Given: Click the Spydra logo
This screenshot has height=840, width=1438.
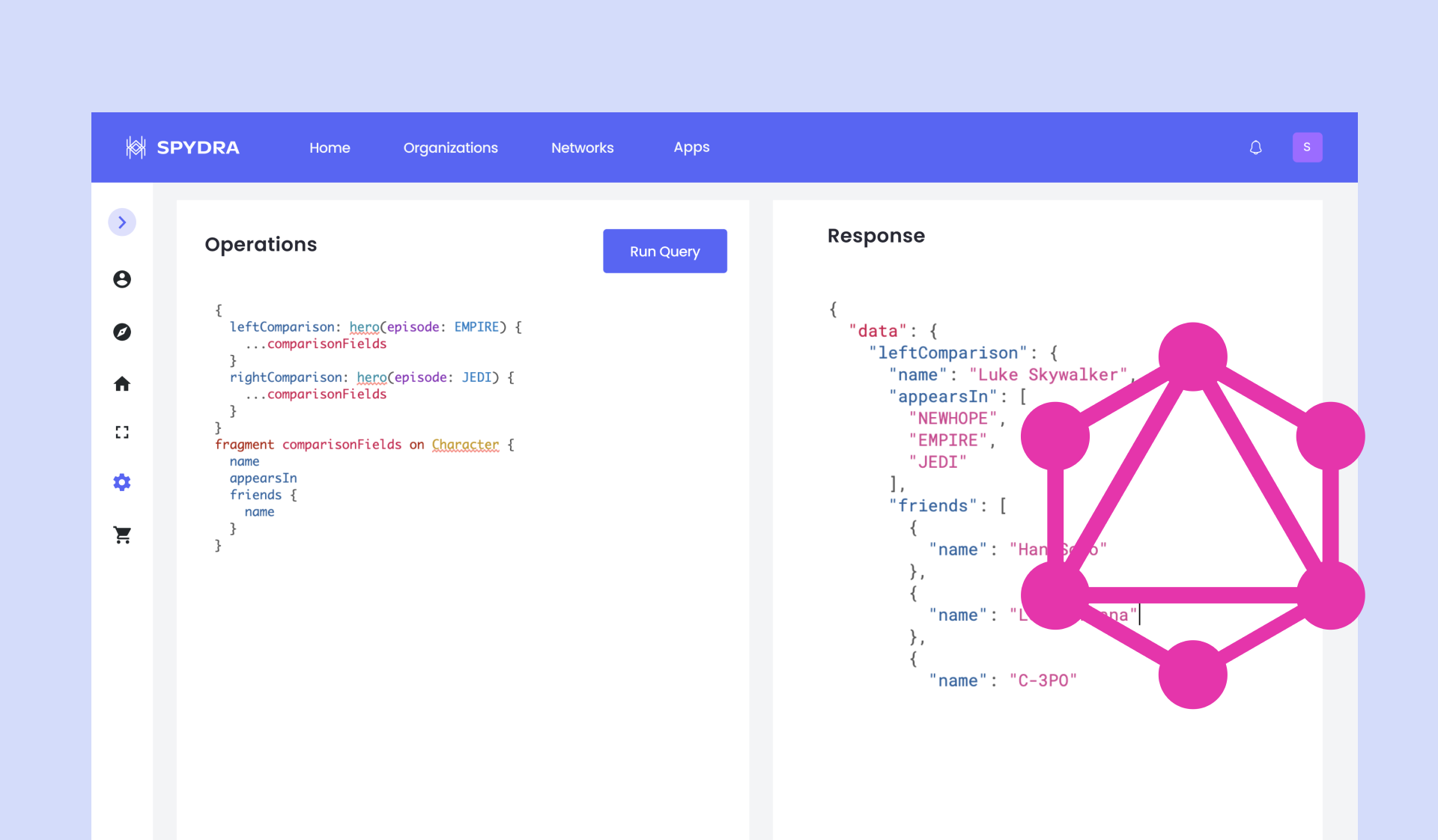Looking at the screenshot, I should tap(182, 147).
